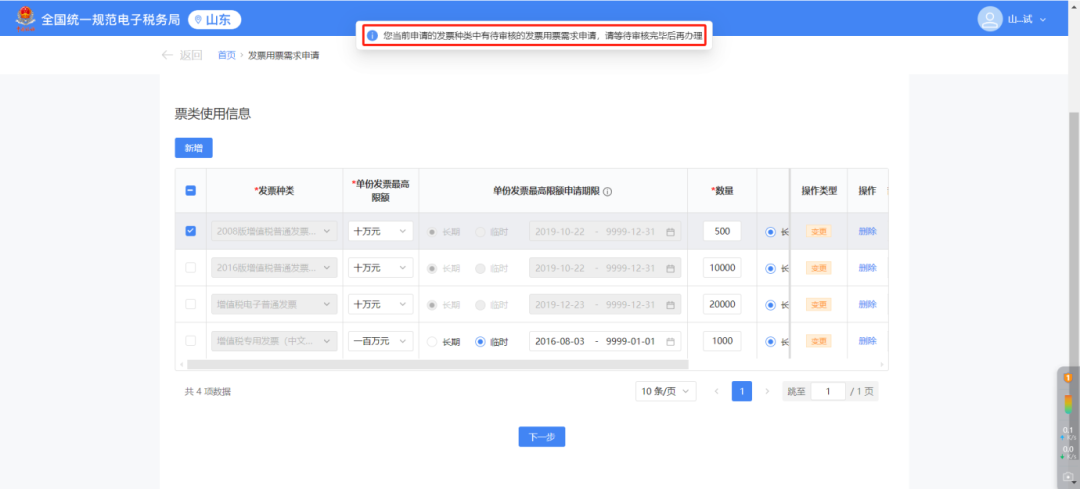Click the 新增 button
Image resolution: width=1080 pixels, height=489 pixels.
point(194,148)
